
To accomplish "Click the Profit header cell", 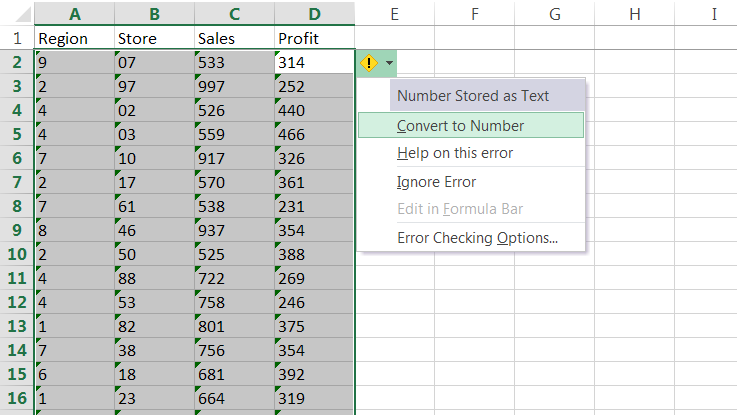I will [314, 38].
